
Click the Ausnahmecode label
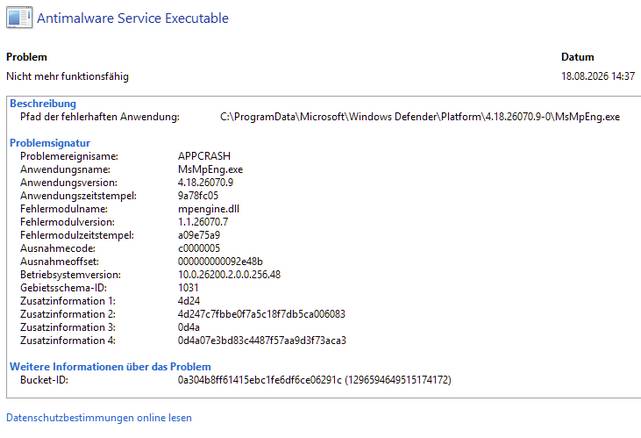pyautogui.click(x=58, y=248)
